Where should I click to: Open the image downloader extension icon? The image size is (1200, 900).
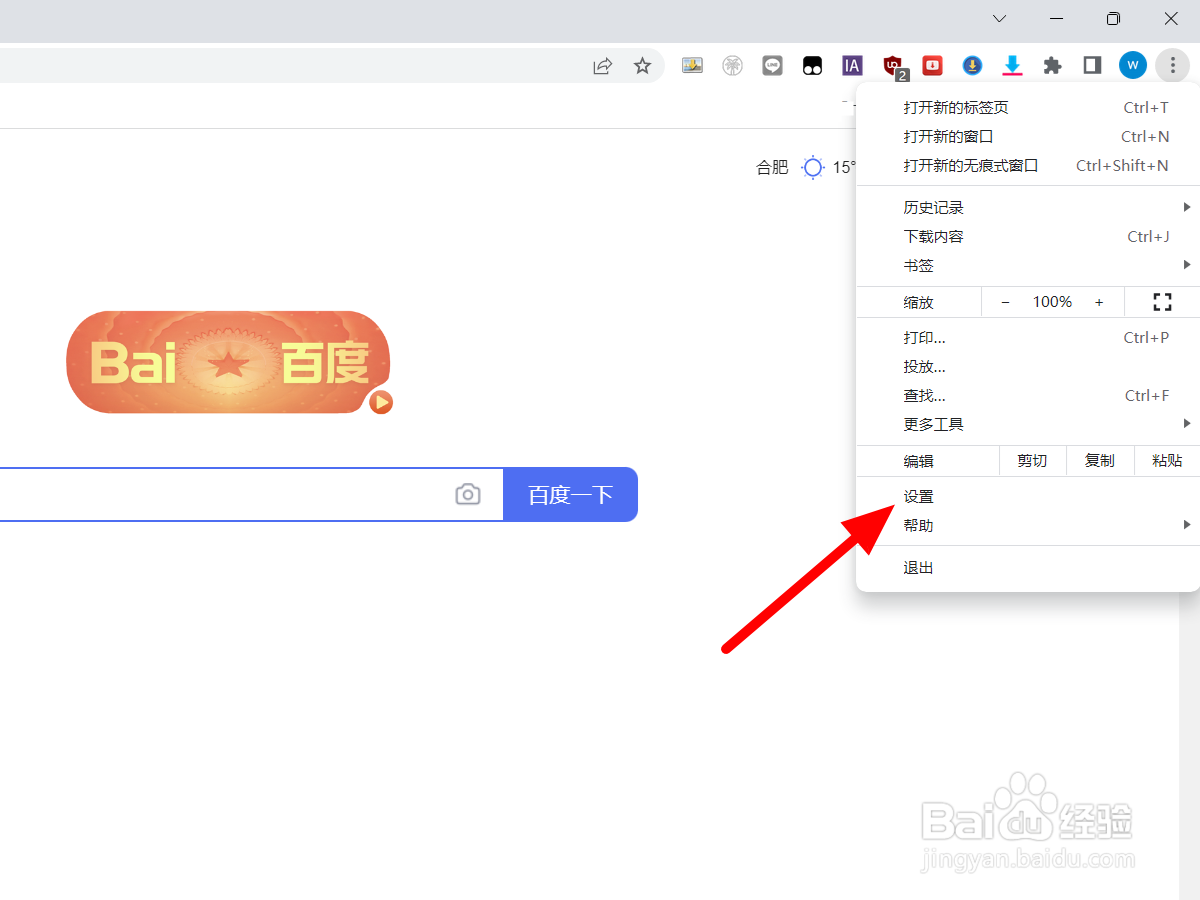click(692, 66)
